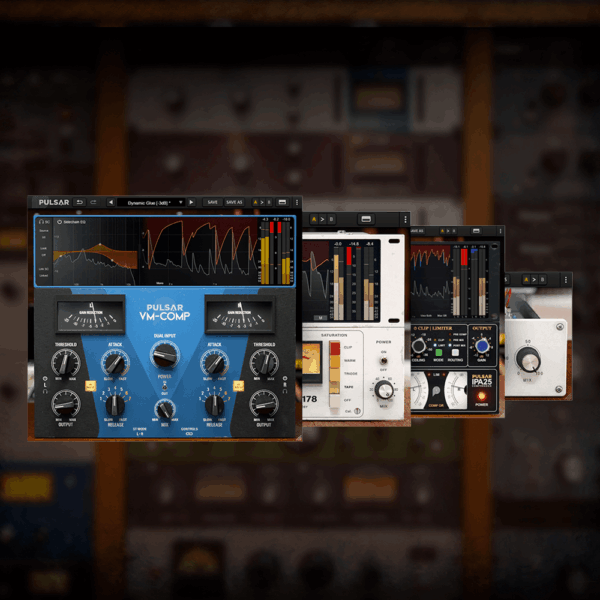600x600 pixels.
Task: Click the blue Output Gain knob on IPA25
Action: tap(482, 346)
